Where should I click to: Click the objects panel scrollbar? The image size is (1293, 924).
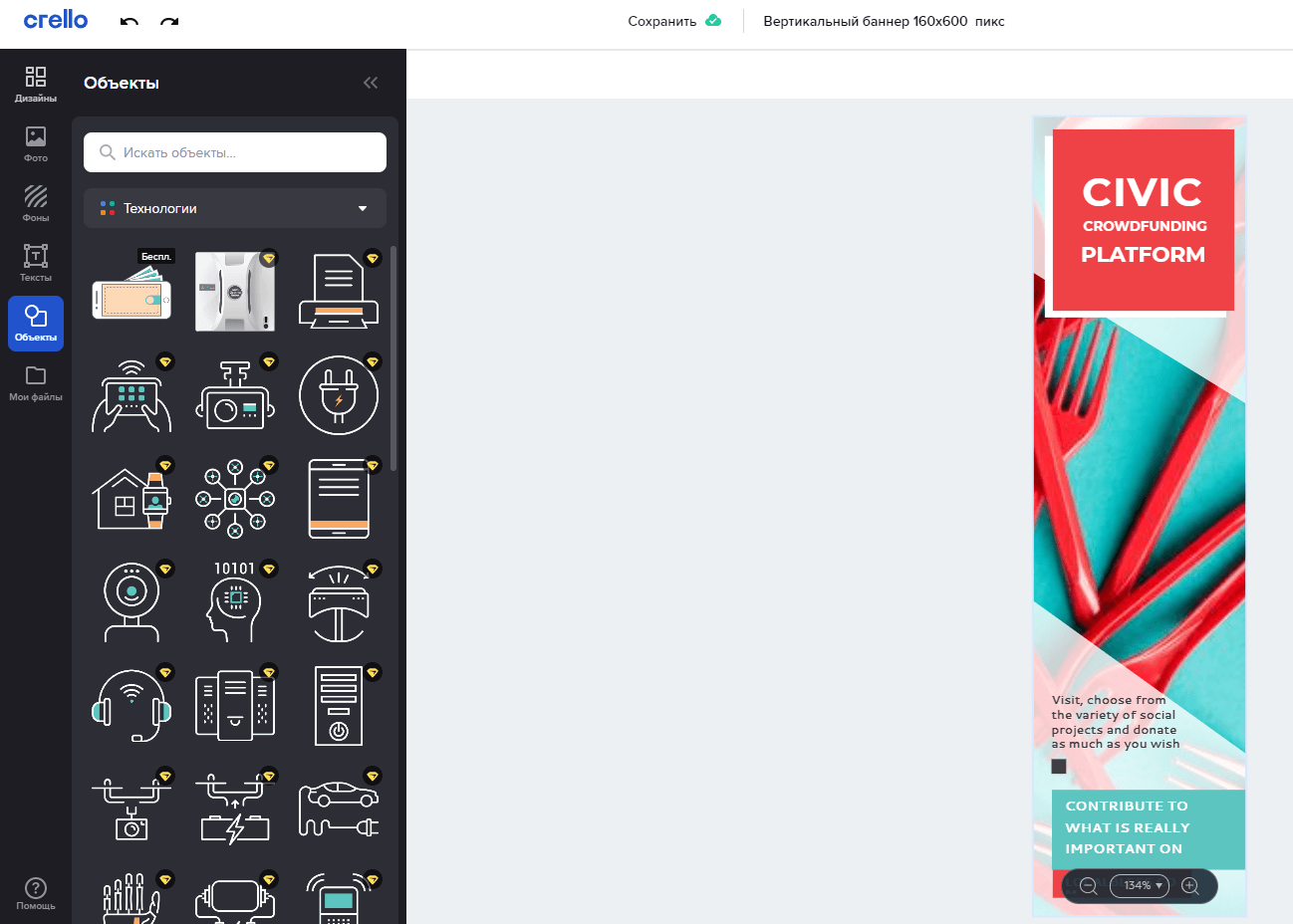click(x=393, y=358)
